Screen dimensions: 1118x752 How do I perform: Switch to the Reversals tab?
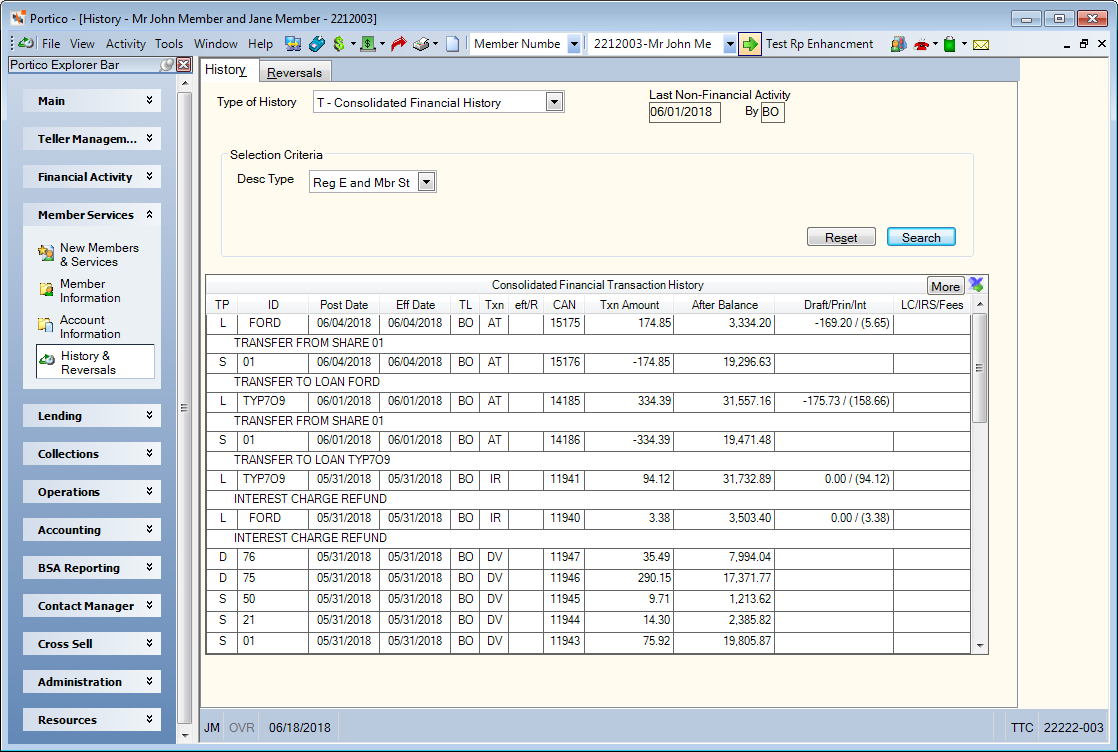coord(294,73)
